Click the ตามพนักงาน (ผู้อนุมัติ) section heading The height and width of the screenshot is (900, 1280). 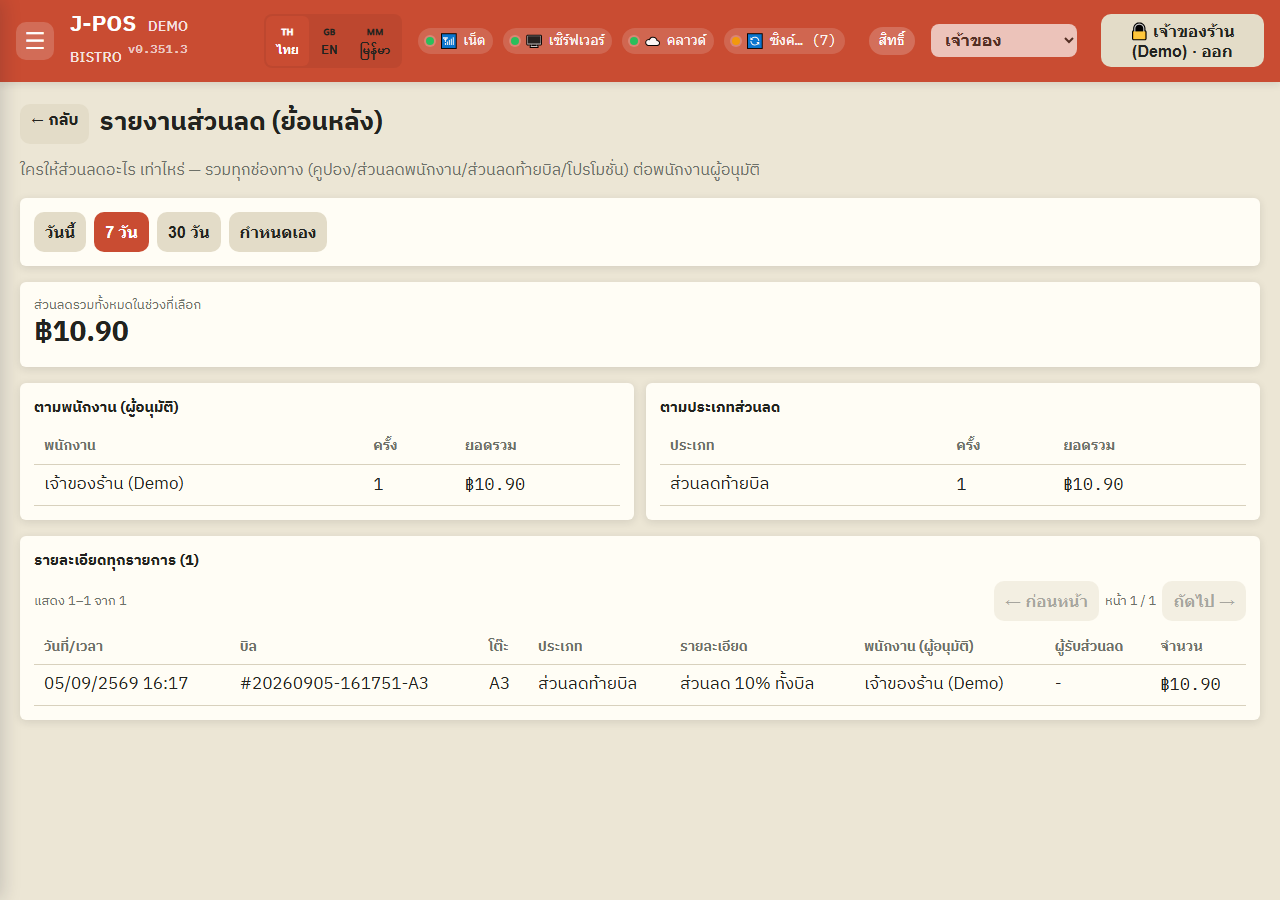click(106, 407)
